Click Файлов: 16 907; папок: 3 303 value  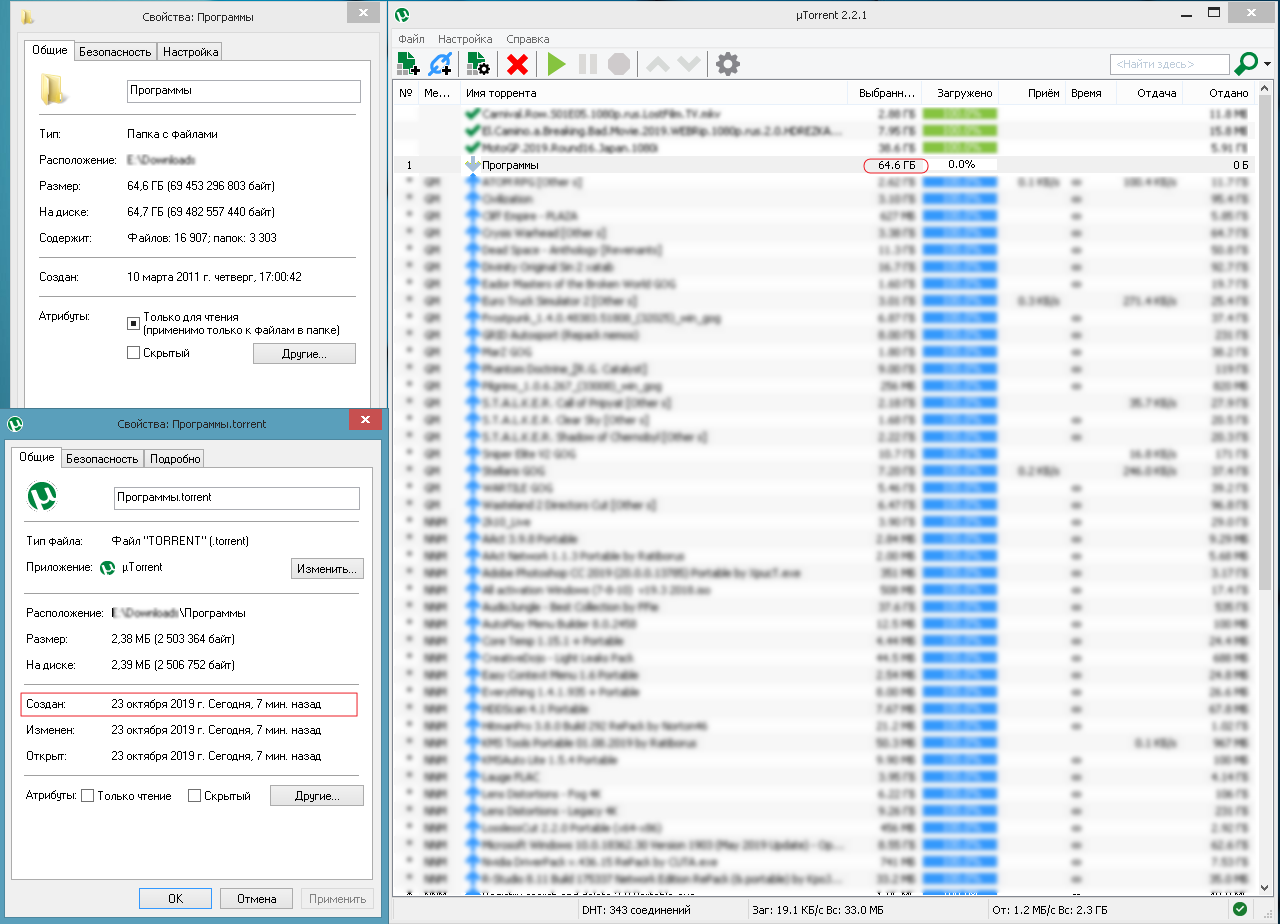[202, 238]
